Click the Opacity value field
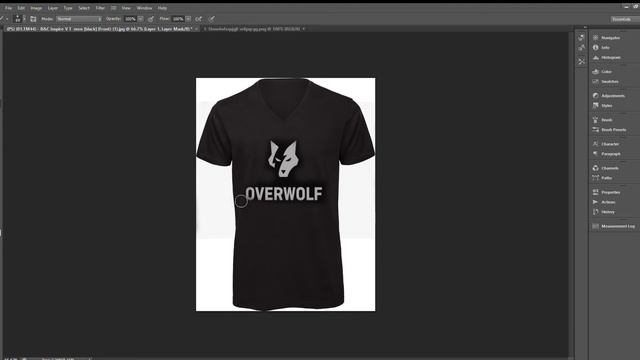This screenshot has width=640, height=360. 130,19
